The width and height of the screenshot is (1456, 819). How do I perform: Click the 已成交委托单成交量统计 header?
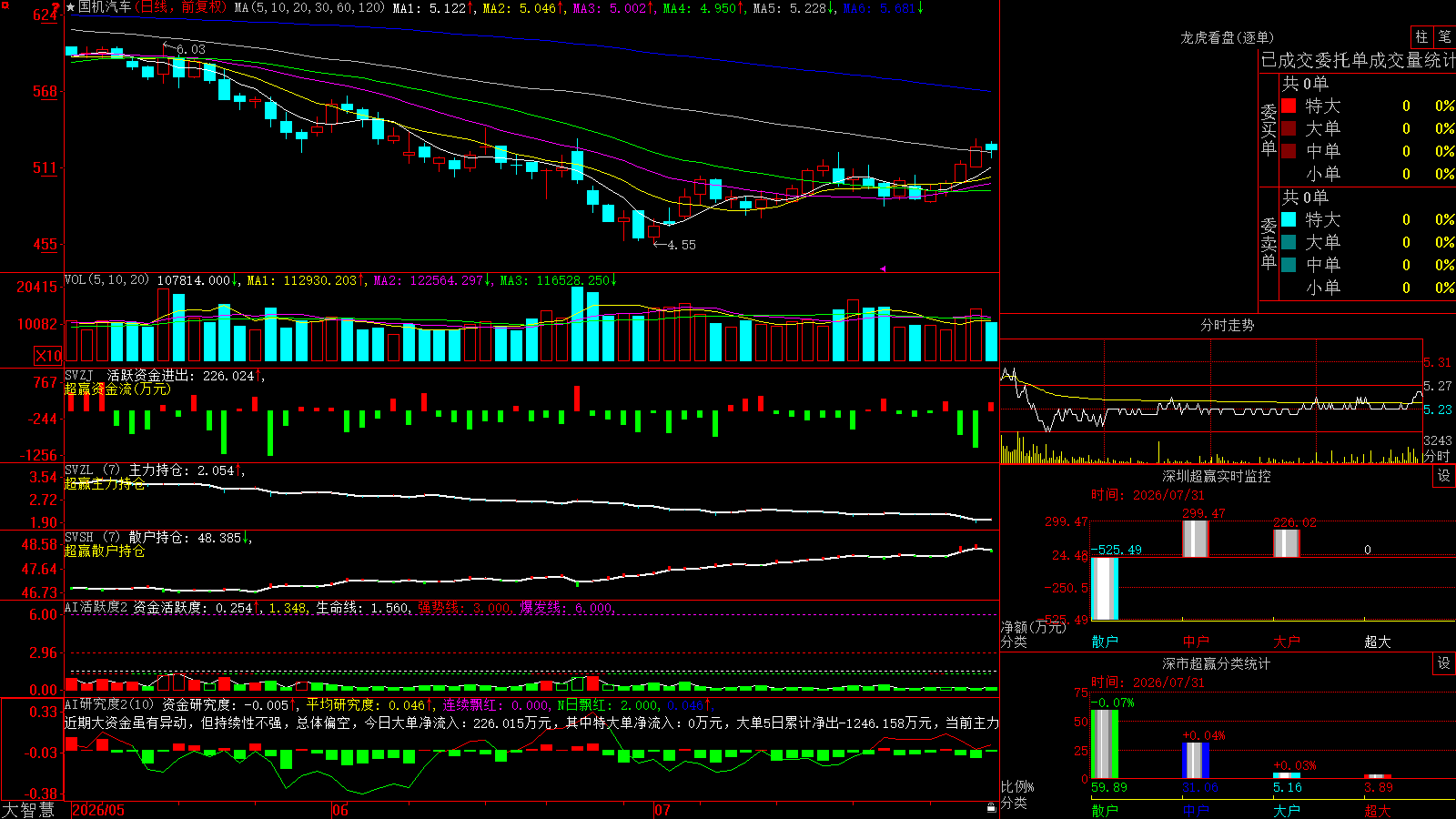point(1358,60)
